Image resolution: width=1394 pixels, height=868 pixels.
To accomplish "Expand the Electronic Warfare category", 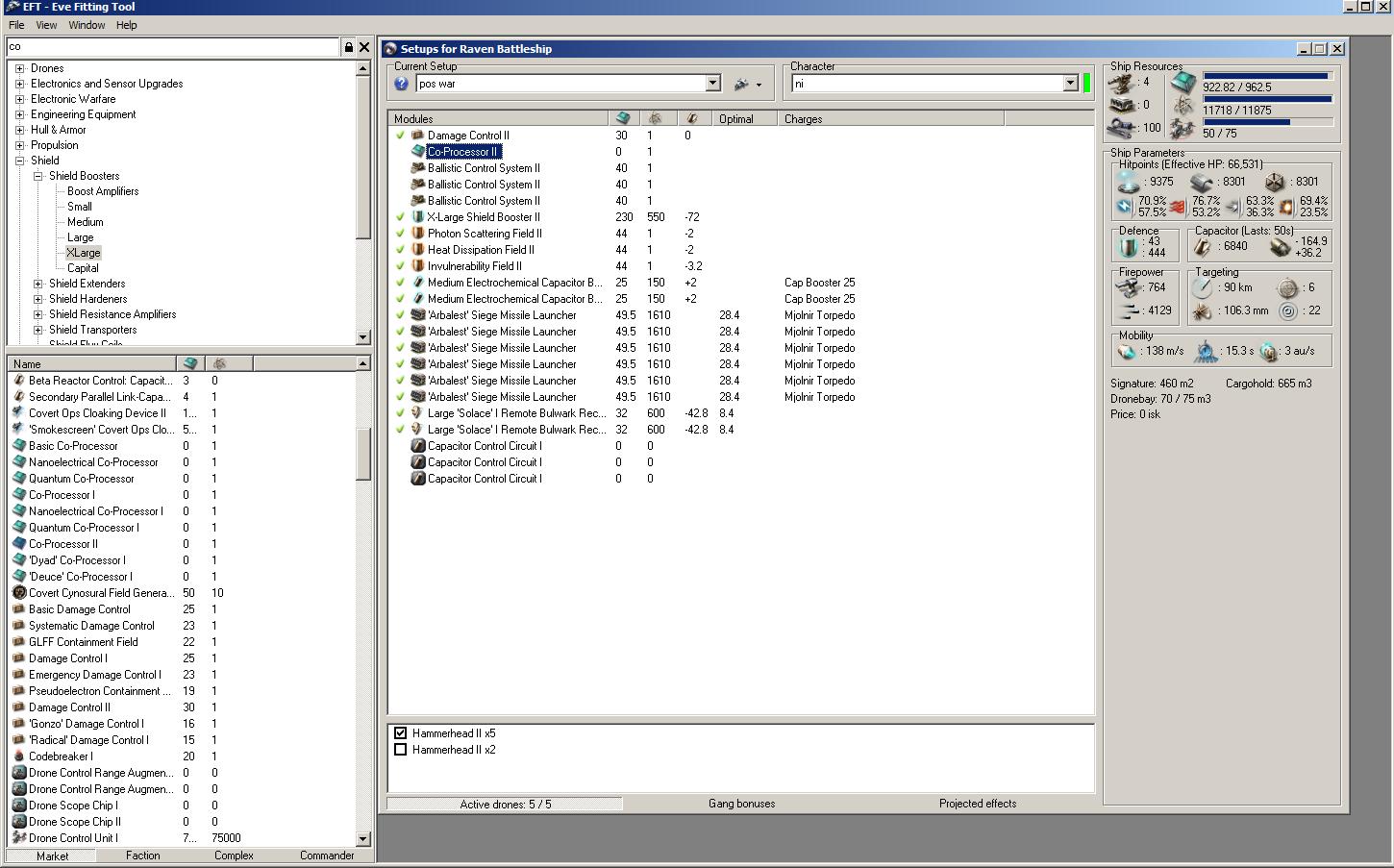I will coord(20,99).
